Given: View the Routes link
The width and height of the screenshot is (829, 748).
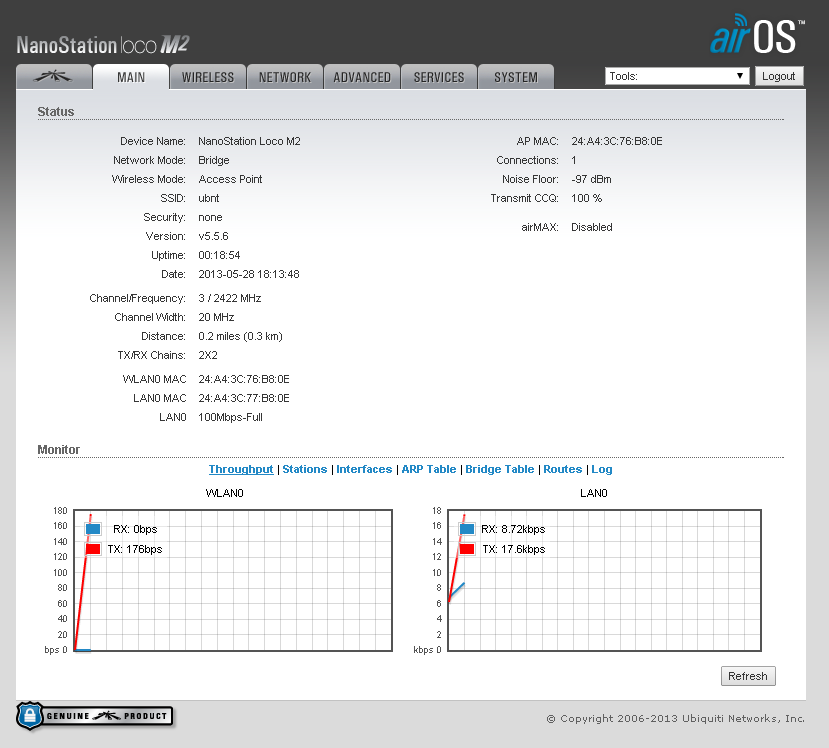Looking at the screenshot, I should pos(563,469).
